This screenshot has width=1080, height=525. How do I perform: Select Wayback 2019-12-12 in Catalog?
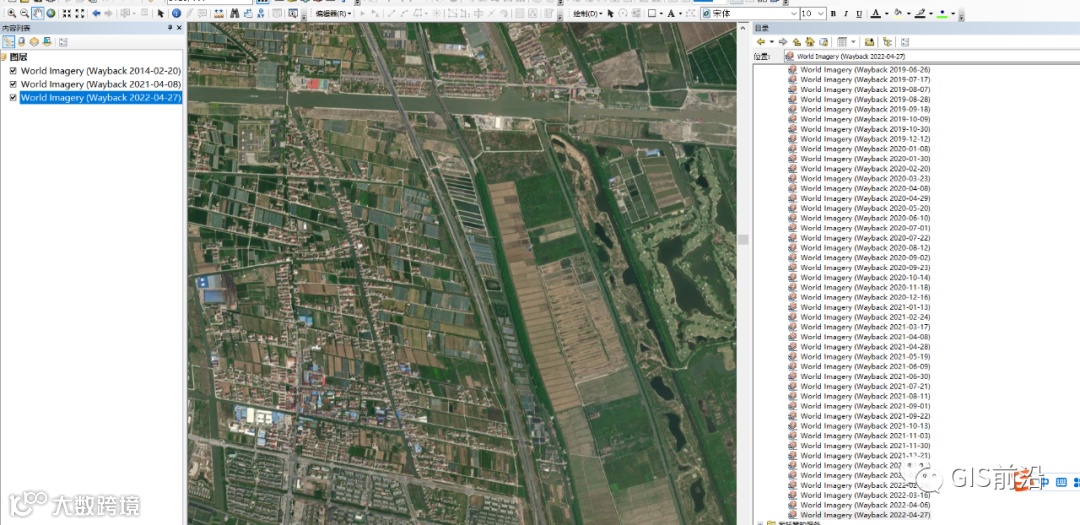(x=865, y=138)
